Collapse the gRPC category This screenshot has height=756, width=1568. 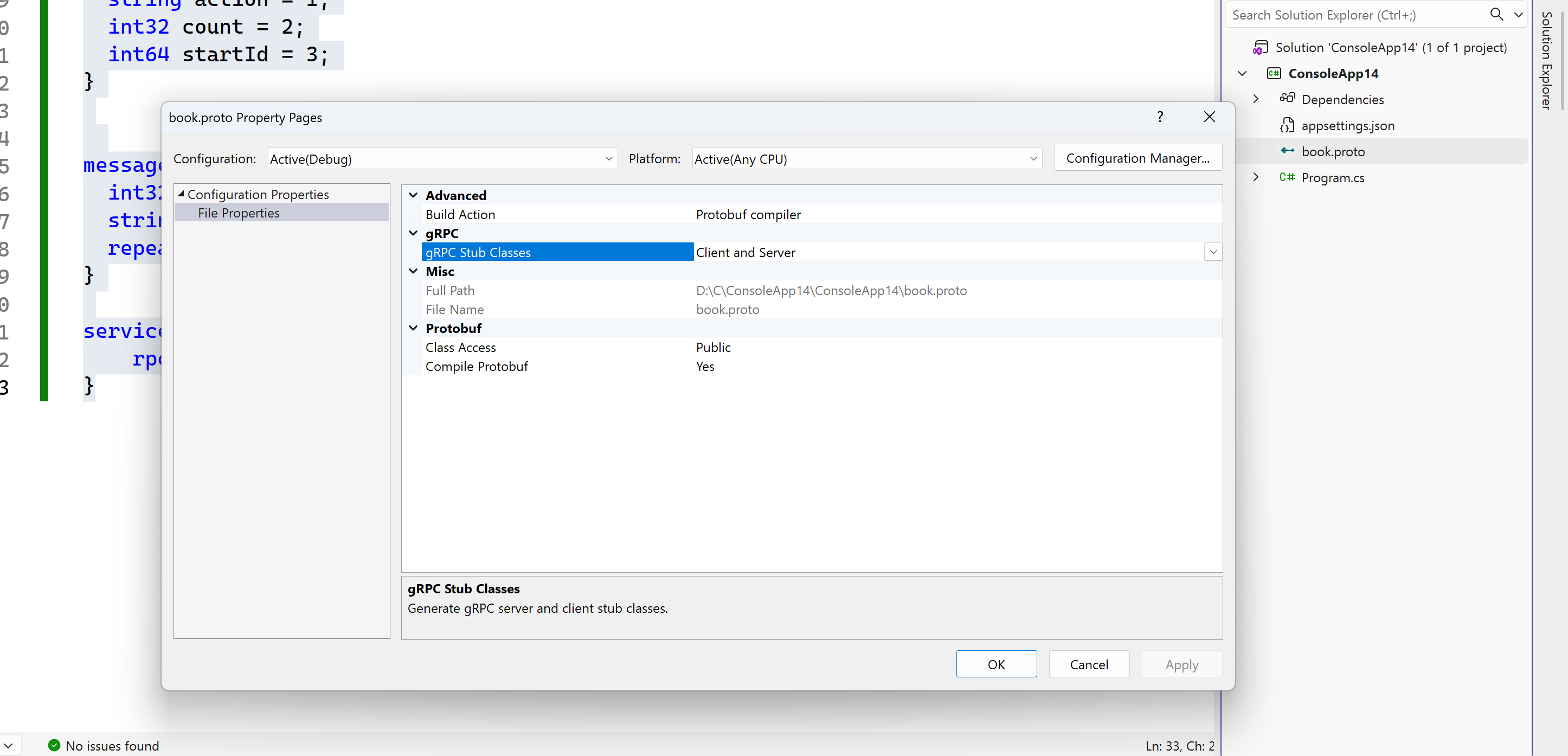click(413, 233)
